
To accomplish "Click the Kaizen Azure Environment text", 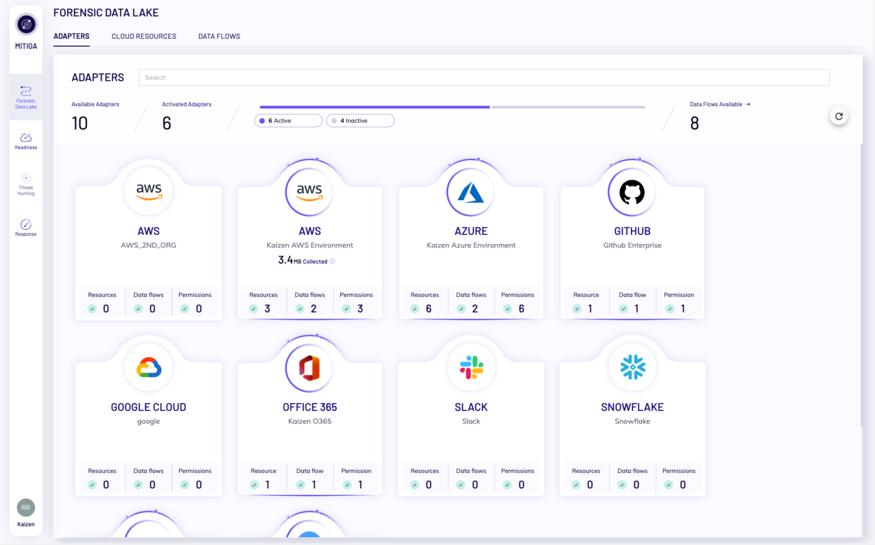I will pos(471,245).
